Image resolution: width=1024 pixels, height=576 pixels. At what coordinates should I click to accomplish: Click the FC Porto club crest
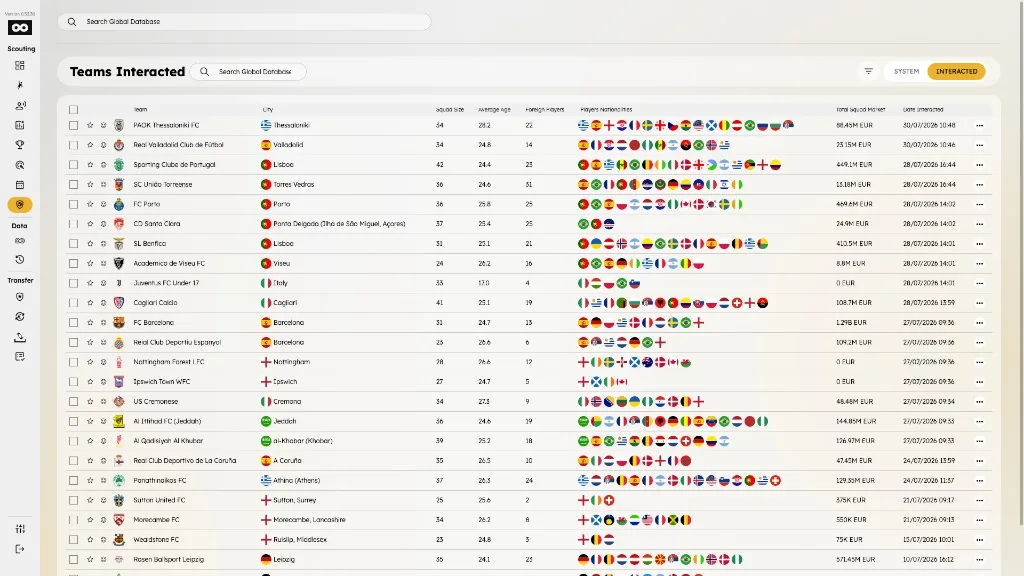point(119,204)
